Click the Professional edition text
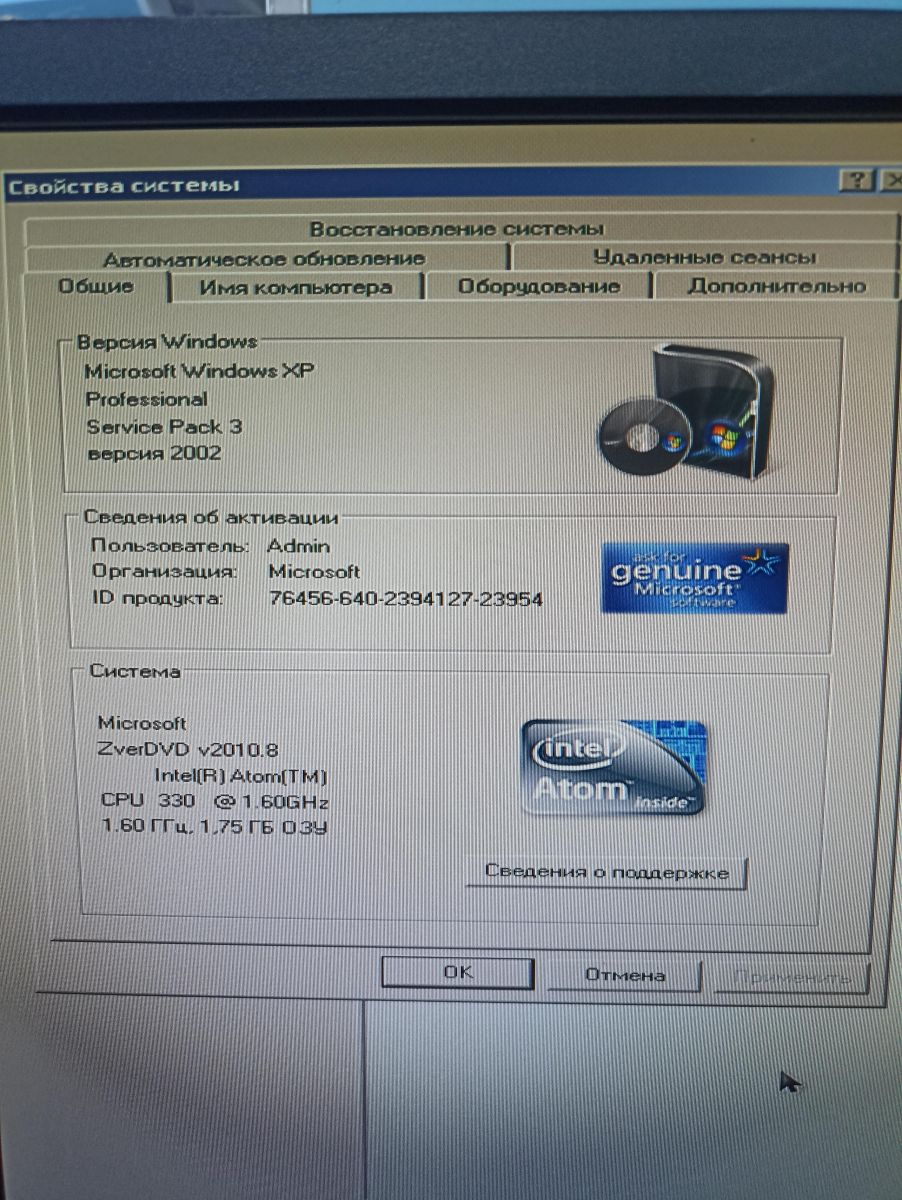This screenshot has width=902, height=1200. click(146, 399)
